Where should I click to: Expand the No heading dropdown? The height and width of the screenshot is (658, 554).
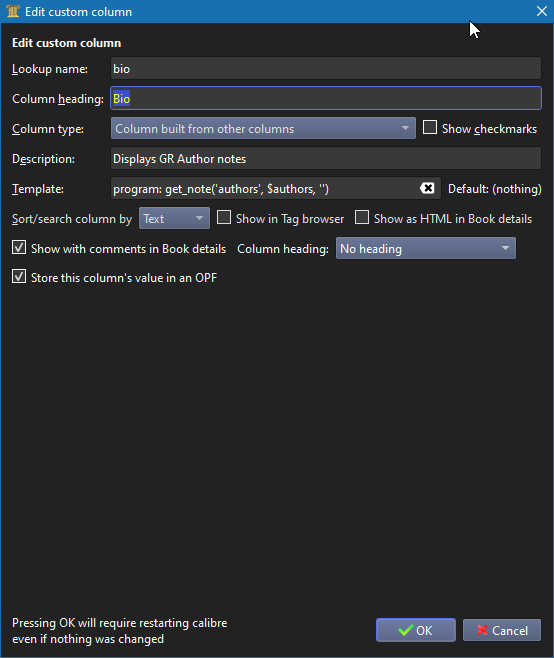click(x=426, y=248)
